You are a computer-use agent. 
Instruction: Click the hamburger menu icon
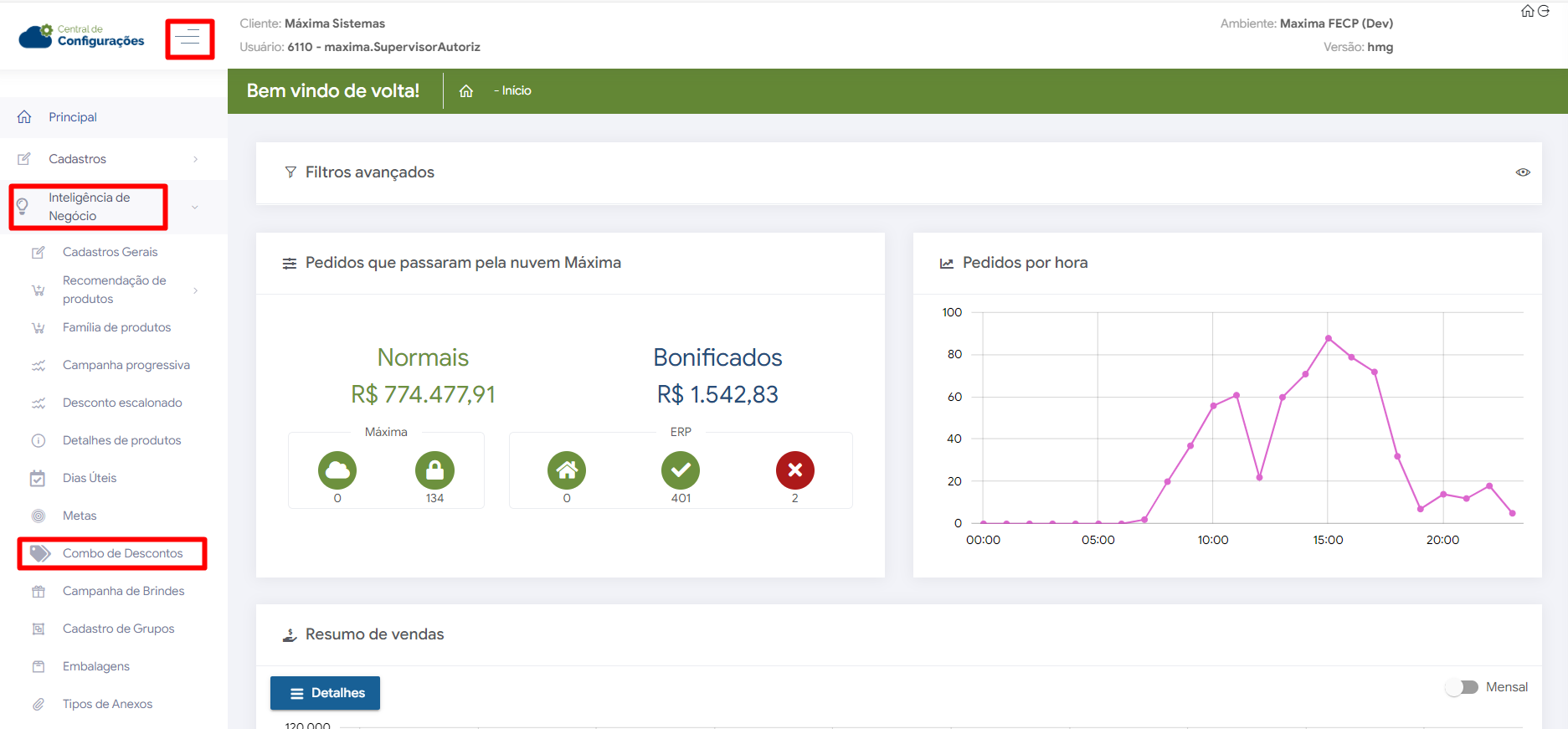click(x=189, y=39)
